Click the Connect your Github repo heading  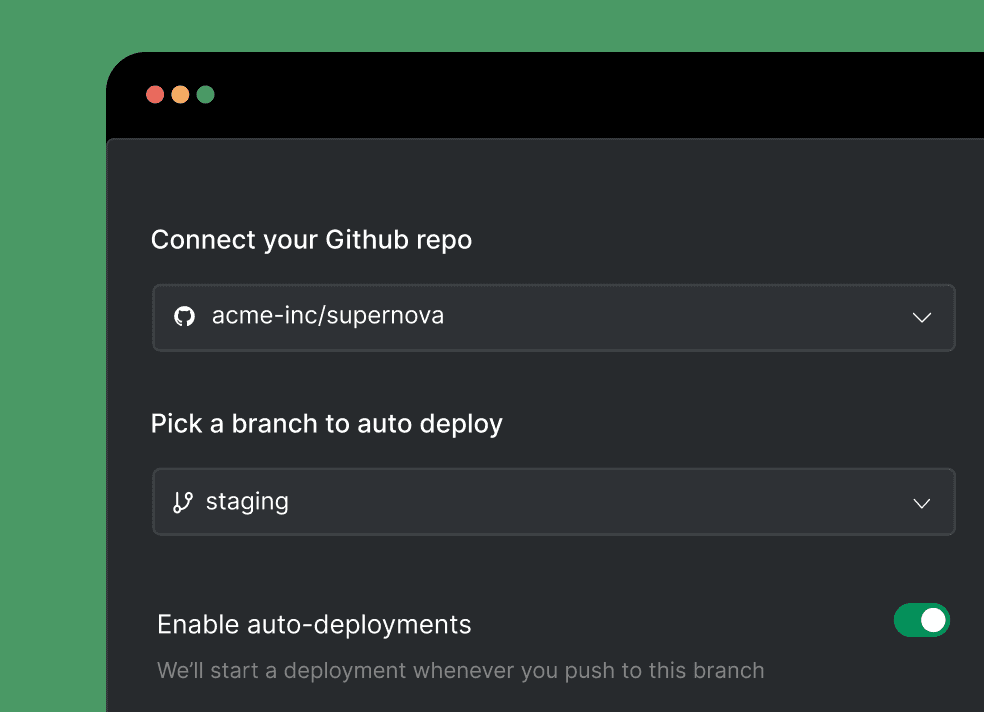coord(311,240)
